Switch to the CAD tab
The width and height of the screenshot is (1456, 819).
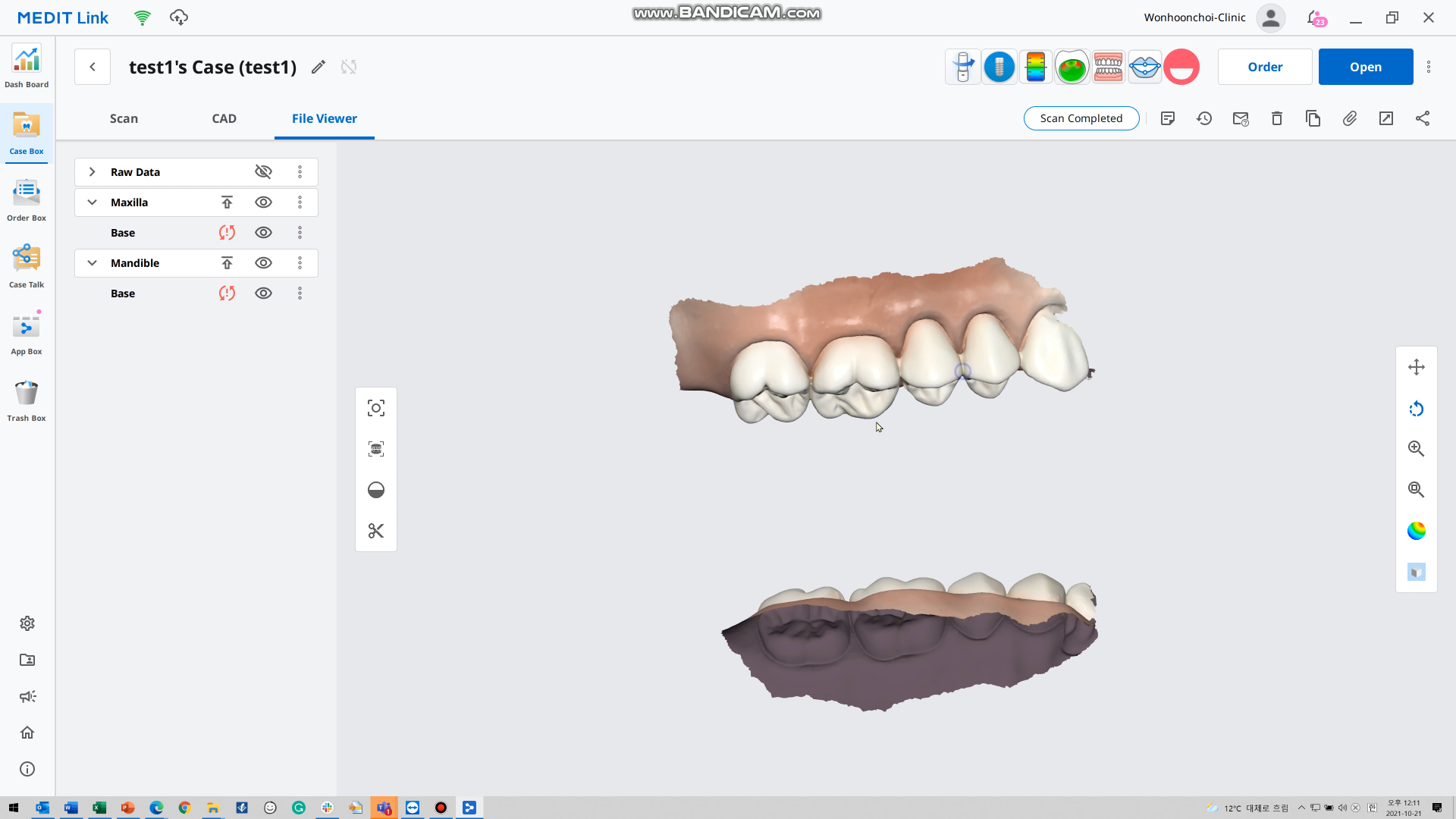[x=224, y=118]
